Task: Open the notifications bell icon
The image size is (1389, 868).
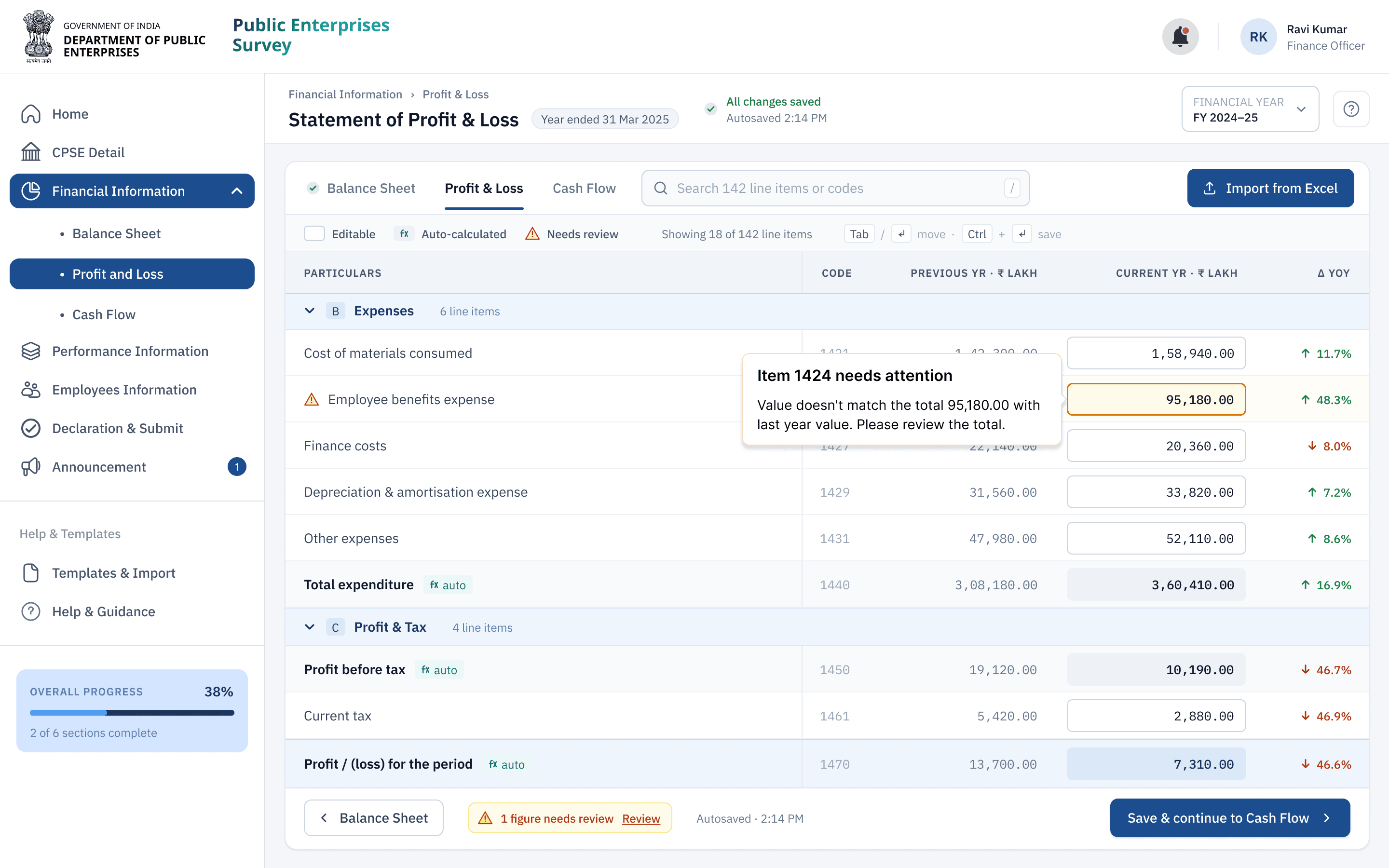Action: (x=1180, y=37)
